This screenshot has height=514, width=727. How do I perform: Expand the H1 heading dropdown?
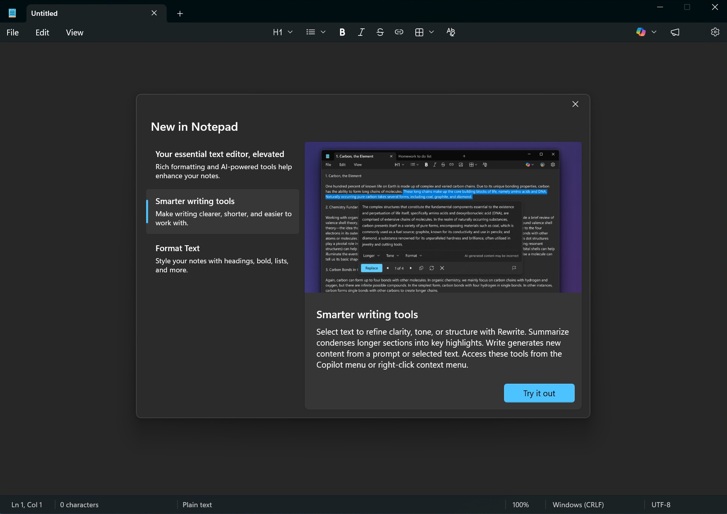[283, 32]
